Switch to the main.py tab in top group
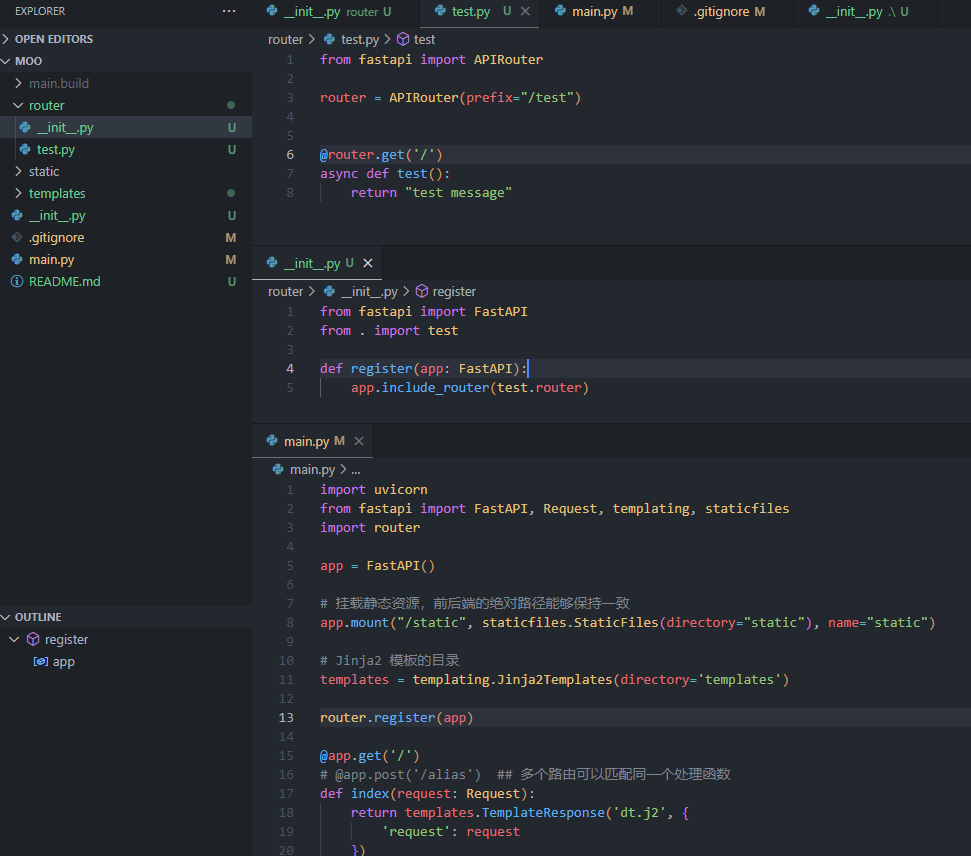The height and width of the screenshot is (856, 971). [599, 12]
